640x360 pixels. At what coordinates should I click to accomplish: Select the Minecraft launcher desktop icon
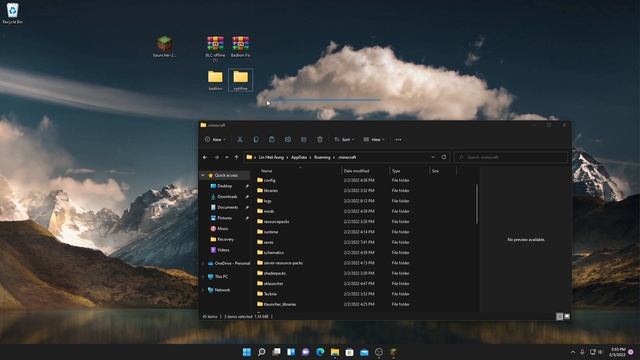click(x=164, y=47)
